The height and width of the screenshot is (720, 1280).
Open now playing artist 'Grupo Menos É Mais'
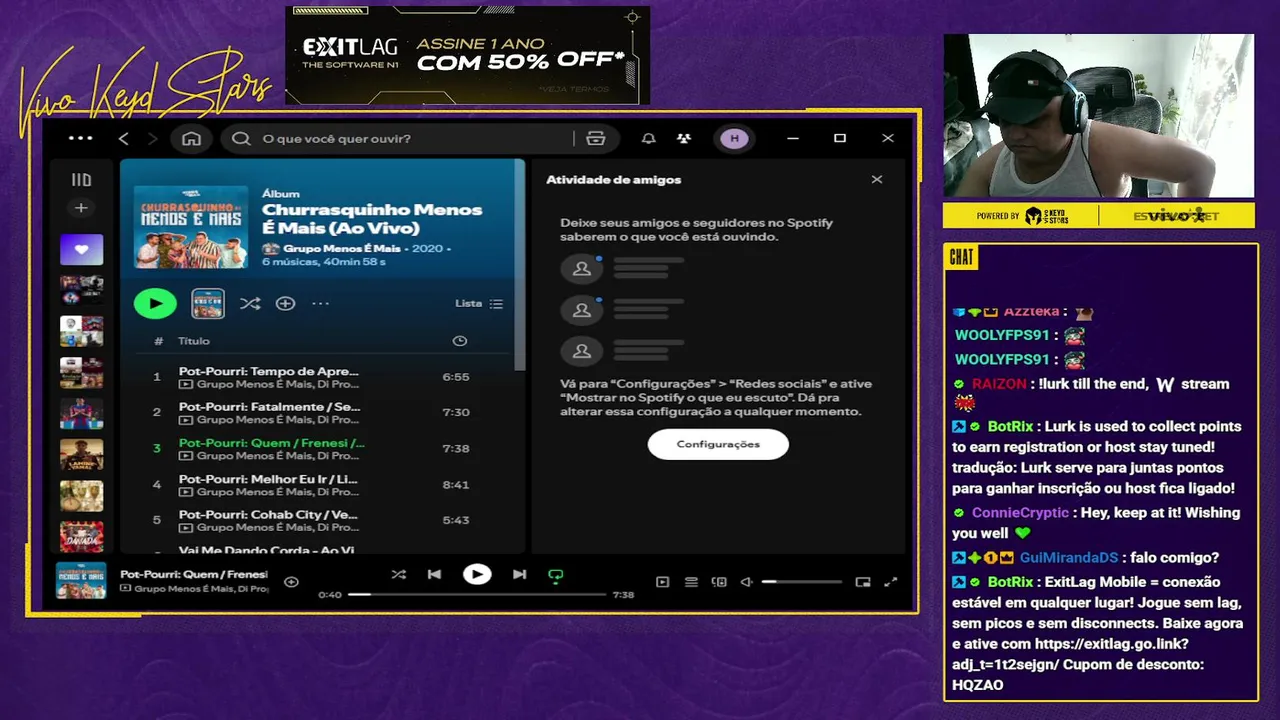click(x=201, y=589)
